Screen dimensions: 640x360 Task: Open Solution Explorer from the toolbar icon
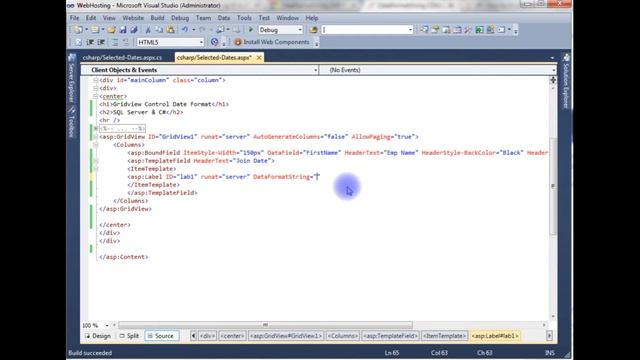[x=424, y=30]
